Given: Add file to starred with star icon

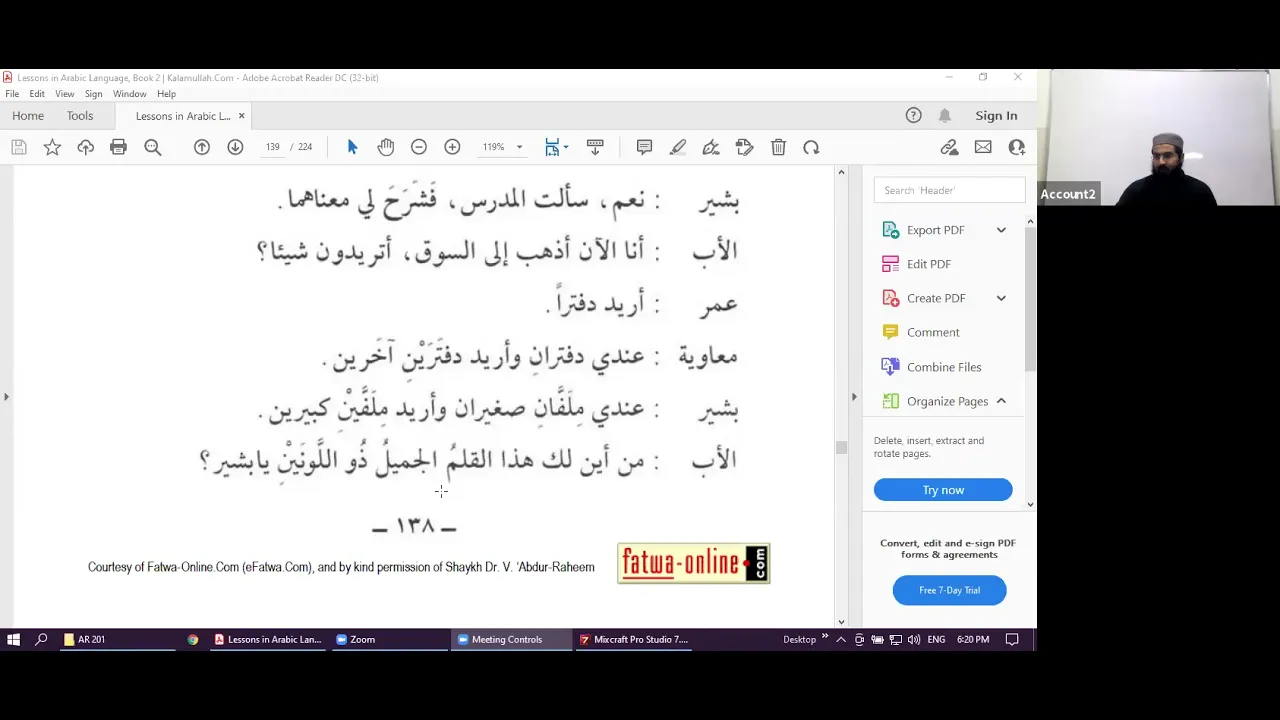Looking at the screenshot, I should [52, 147].
